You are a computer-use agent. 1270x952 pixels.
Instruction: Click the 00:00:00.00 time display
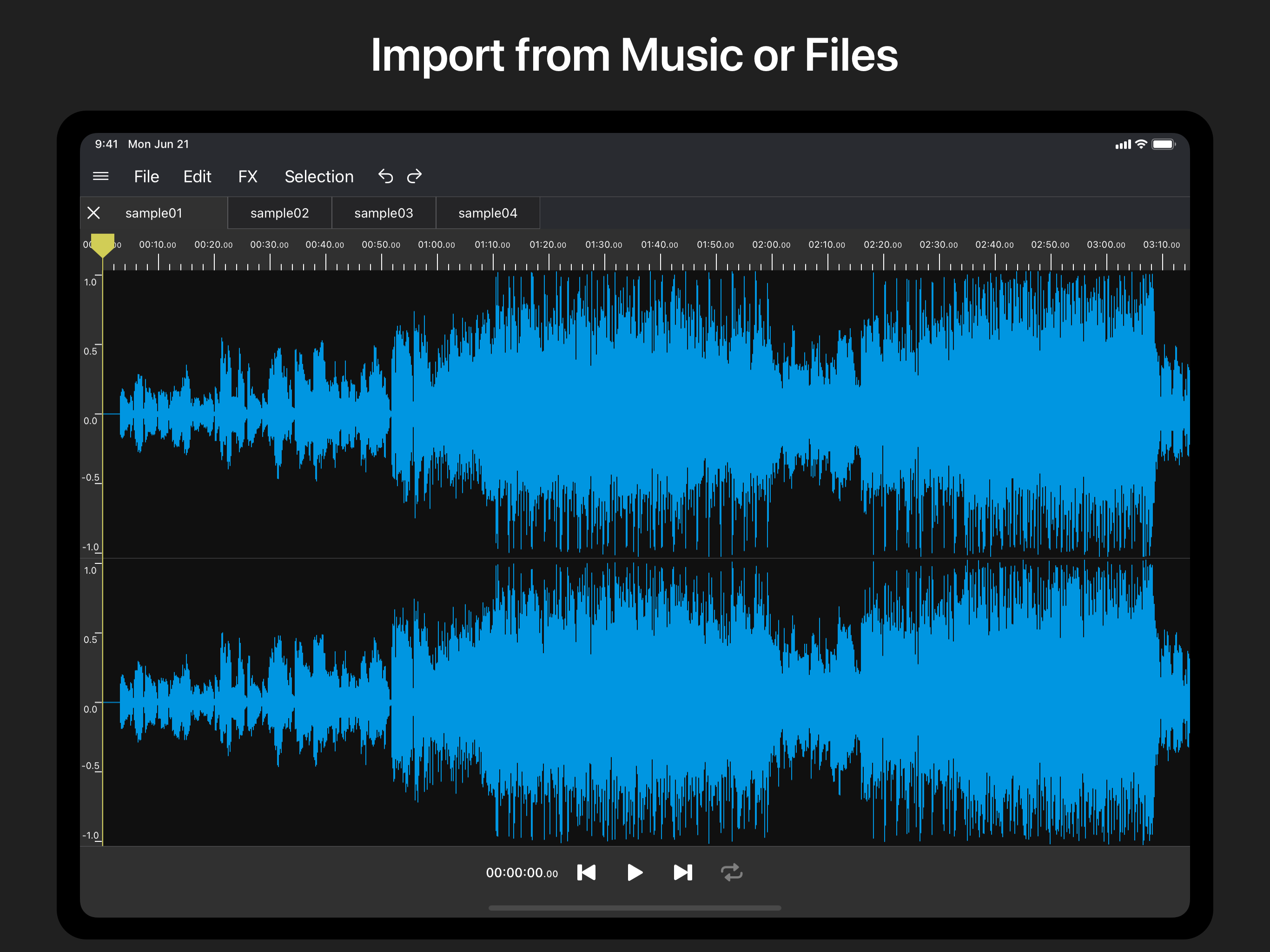[521, 873]
